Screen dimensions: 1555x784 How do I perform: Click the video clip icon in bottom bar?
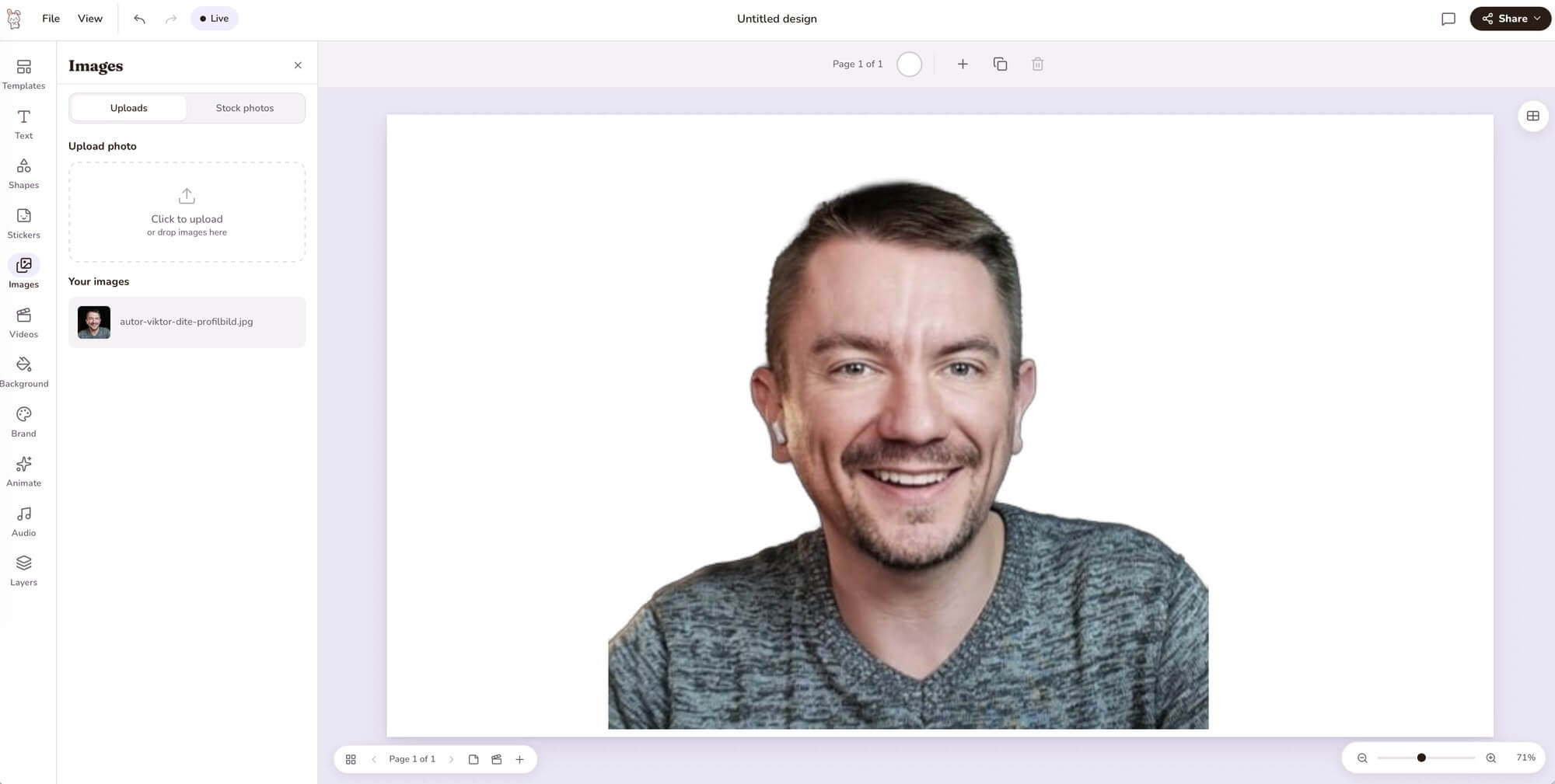coord(497,759)
